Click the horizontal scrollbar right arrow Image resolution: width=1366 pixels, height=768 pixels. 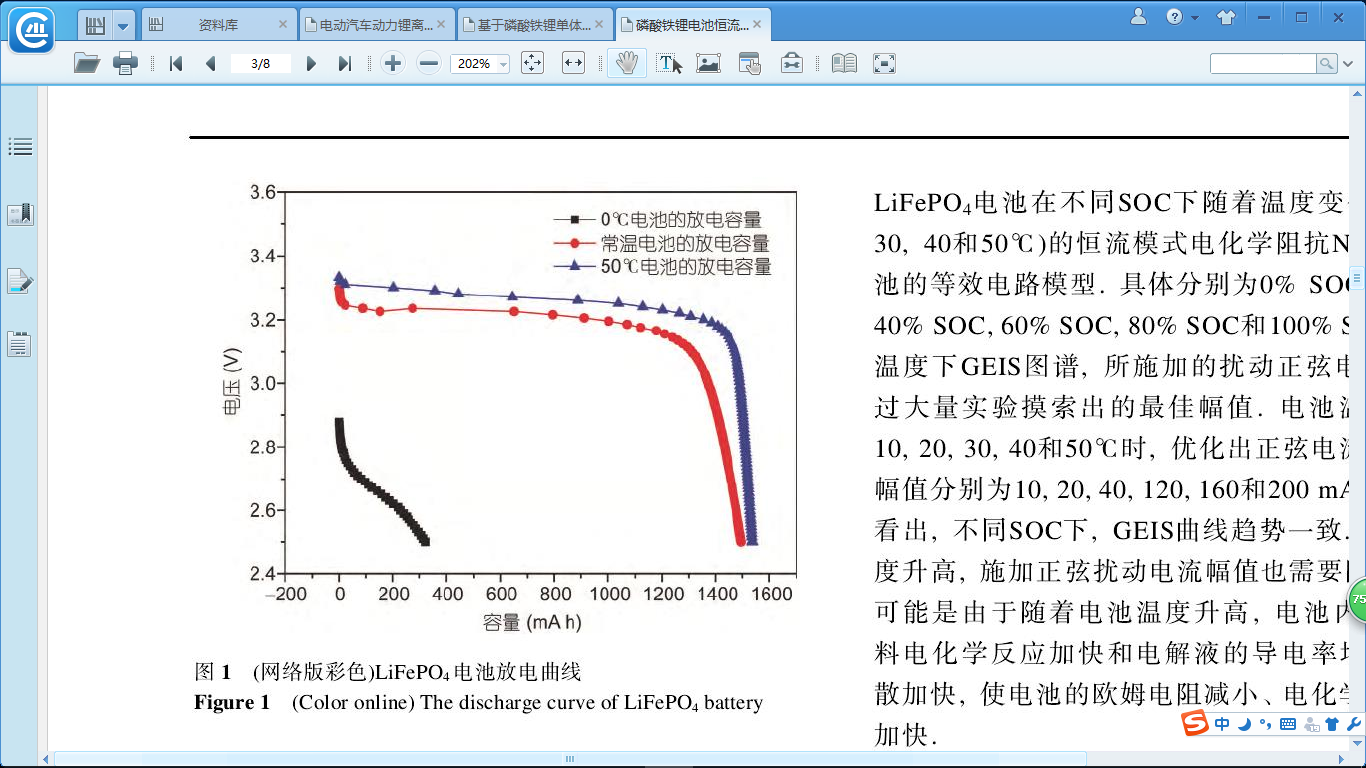point(1342,760)
